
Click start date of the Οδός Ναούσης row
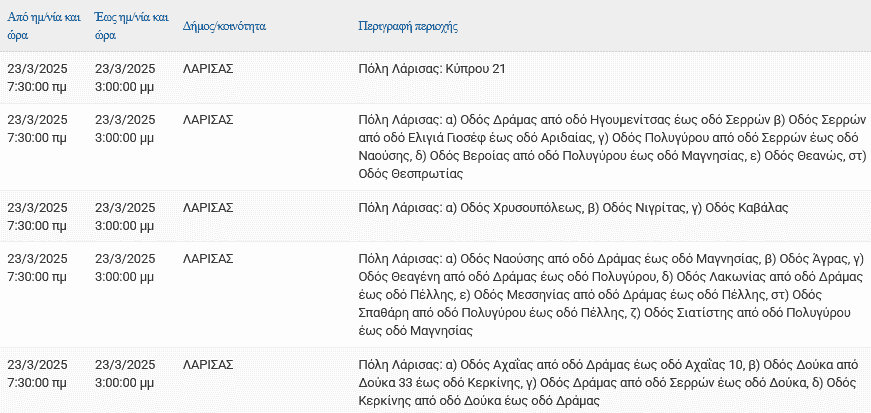point(37,267)
